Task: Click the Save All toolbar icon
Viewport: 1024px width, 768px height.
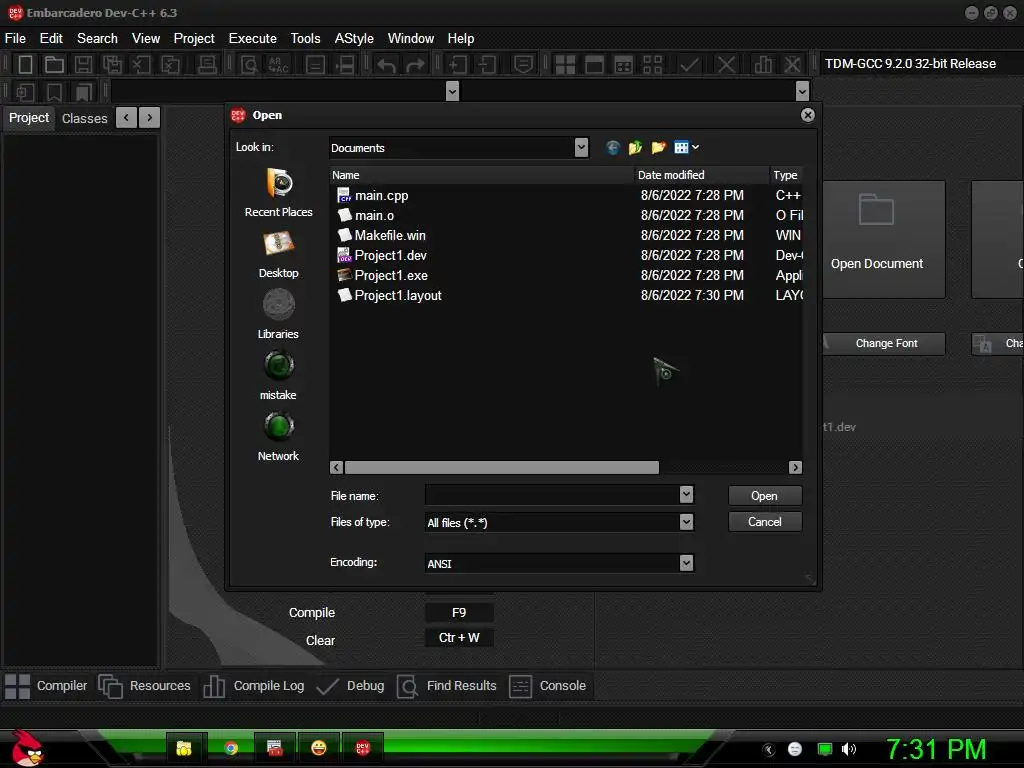Action: [x=112, y=64]
